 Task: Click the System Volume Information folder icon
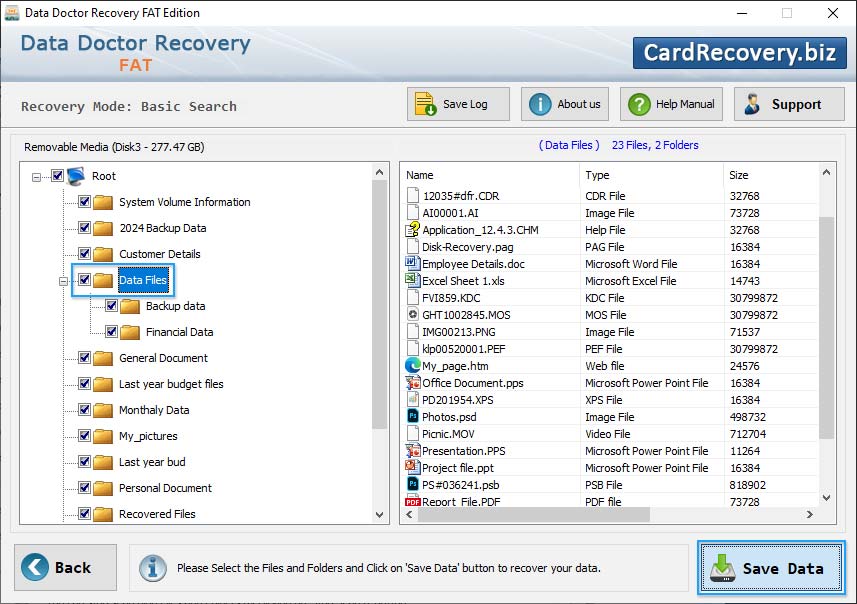103,202
